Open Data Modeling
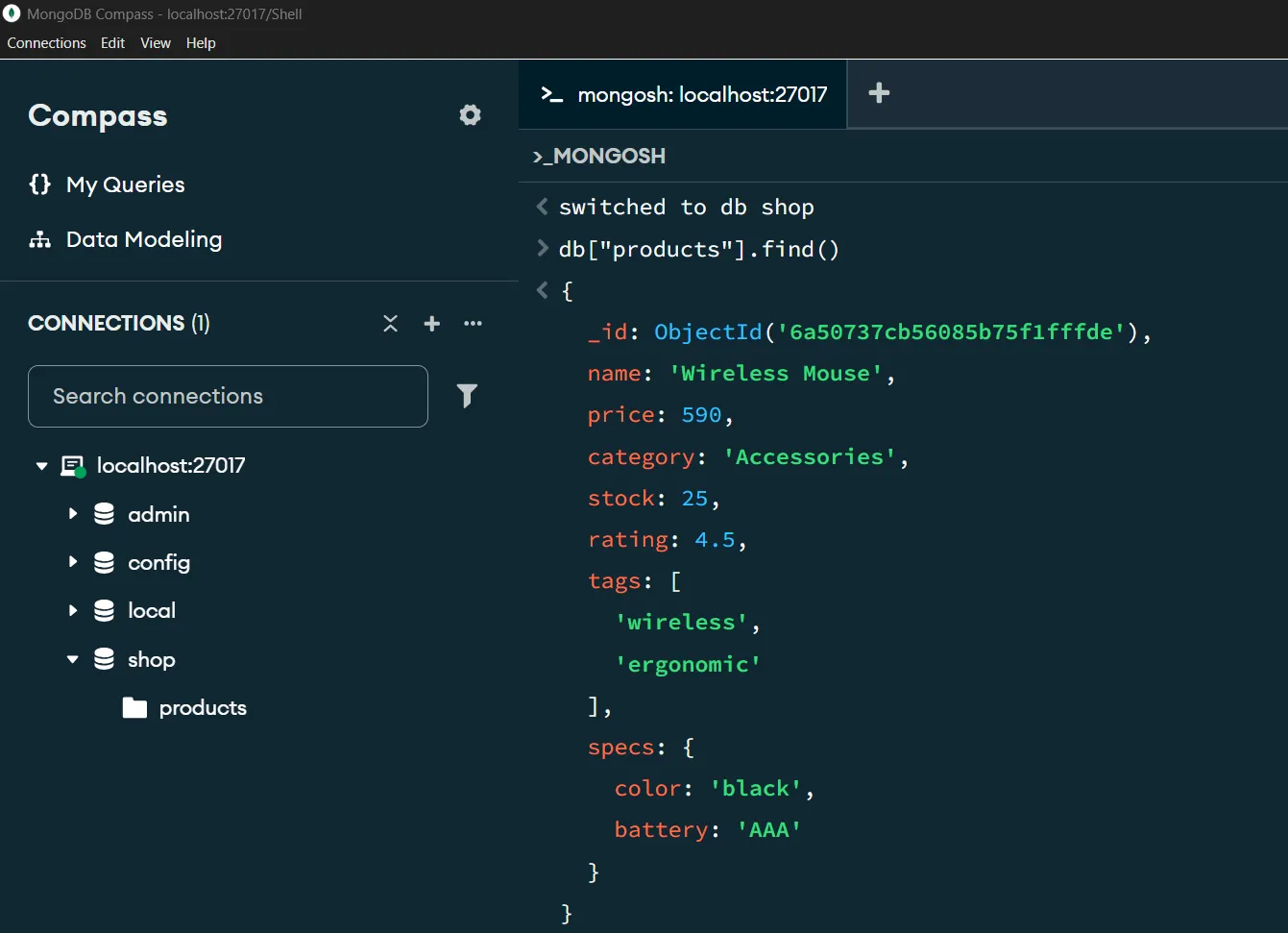Screen dimensions: 1288x933 pos(144,239)
